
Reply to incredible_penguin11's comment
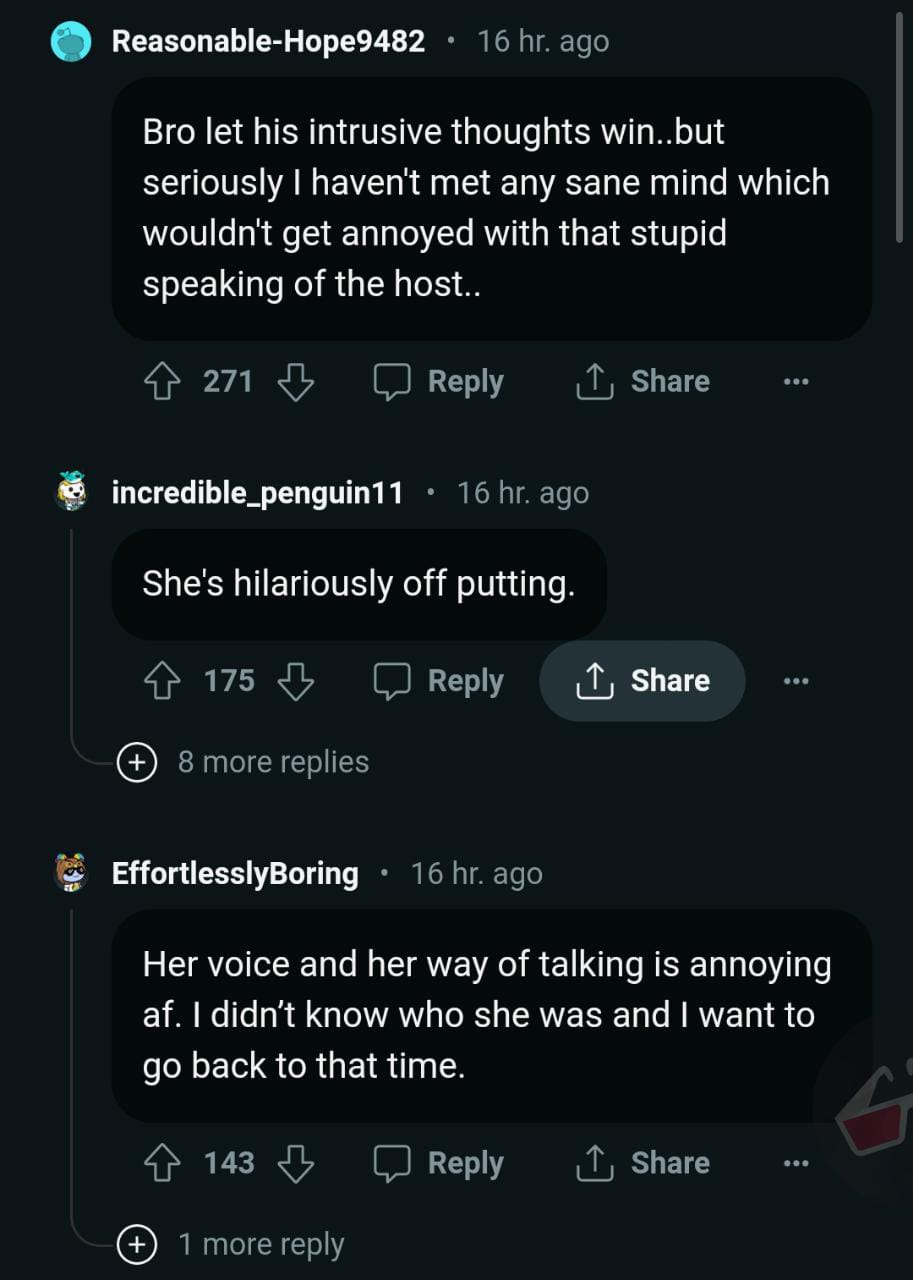[x=439, y=681]
